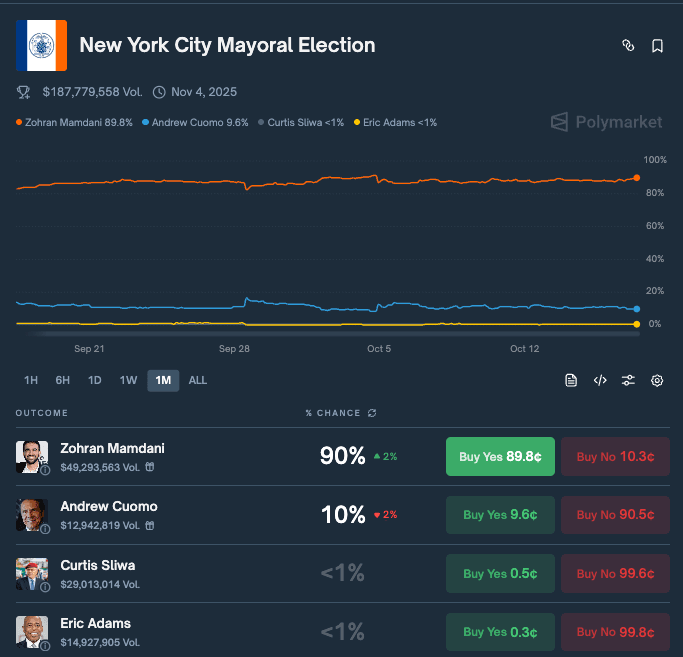
Task: Show ALL time chart history
Action: pos(198,380)
